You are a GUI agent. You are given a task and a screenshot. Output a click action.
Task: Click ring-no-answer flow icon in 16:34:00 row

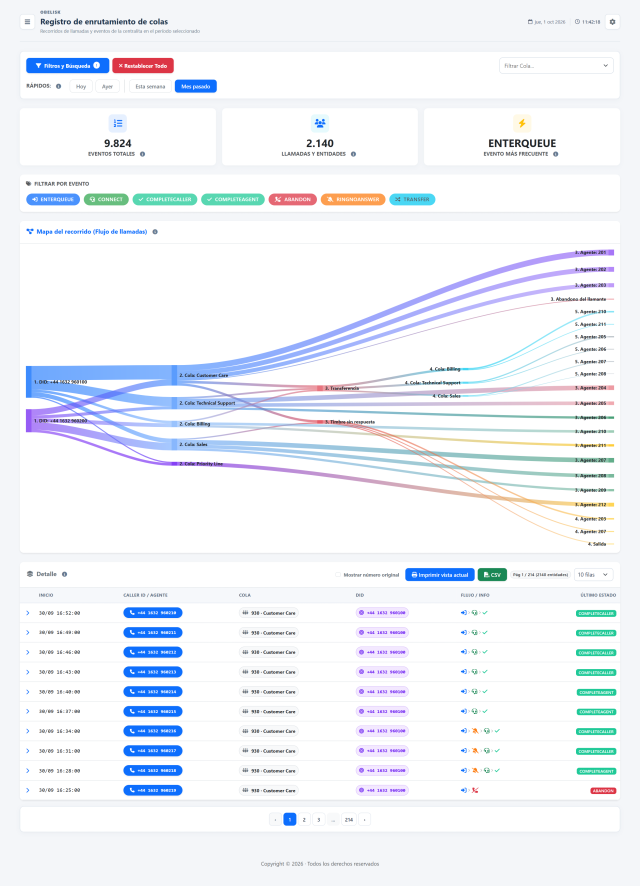pyautogui.click(x=475, y=731)
